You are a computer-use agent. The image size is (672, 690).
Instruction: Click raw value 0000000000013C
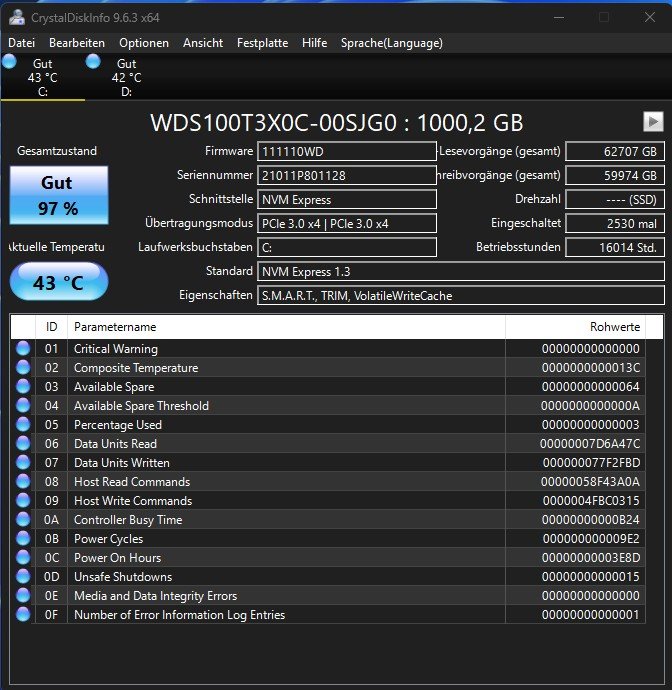[591, 368]
